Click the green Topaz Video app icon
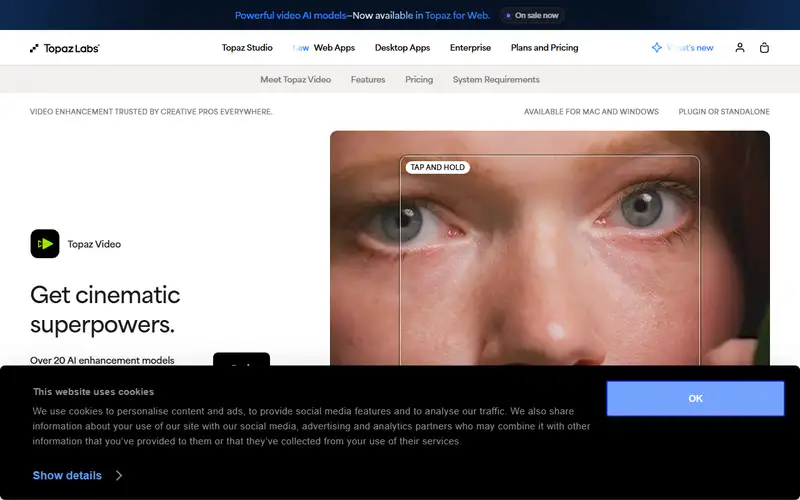800x500 pixels. 45,244
